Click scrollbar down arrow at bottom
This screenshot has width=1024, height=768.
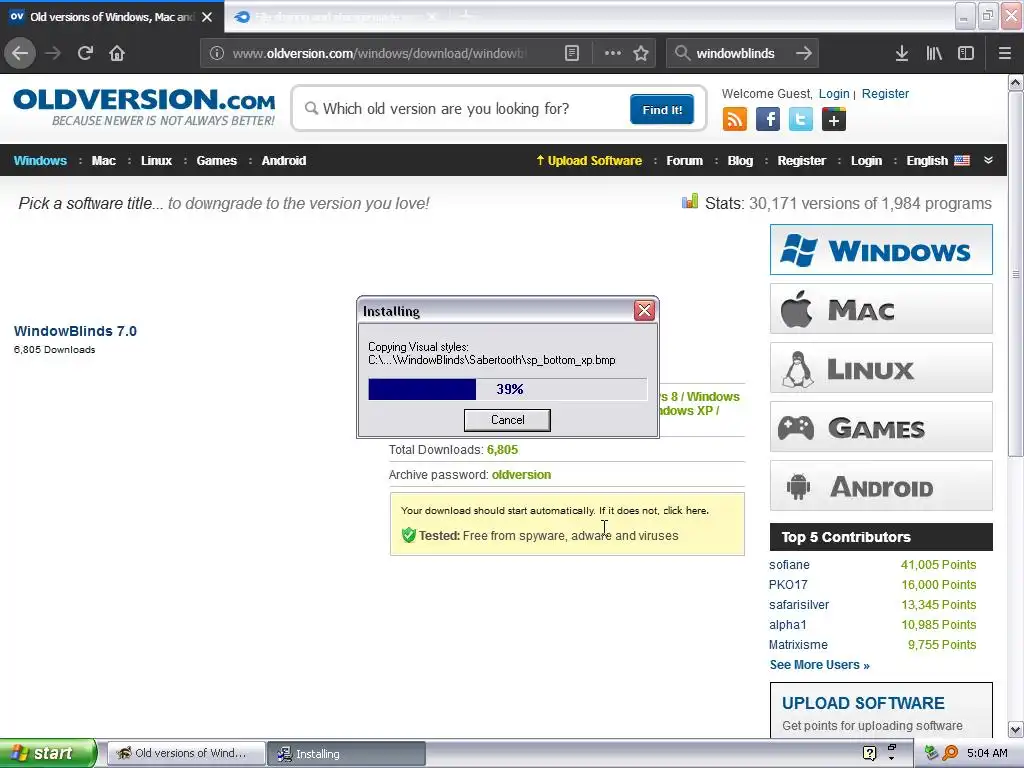(1016, 729)
